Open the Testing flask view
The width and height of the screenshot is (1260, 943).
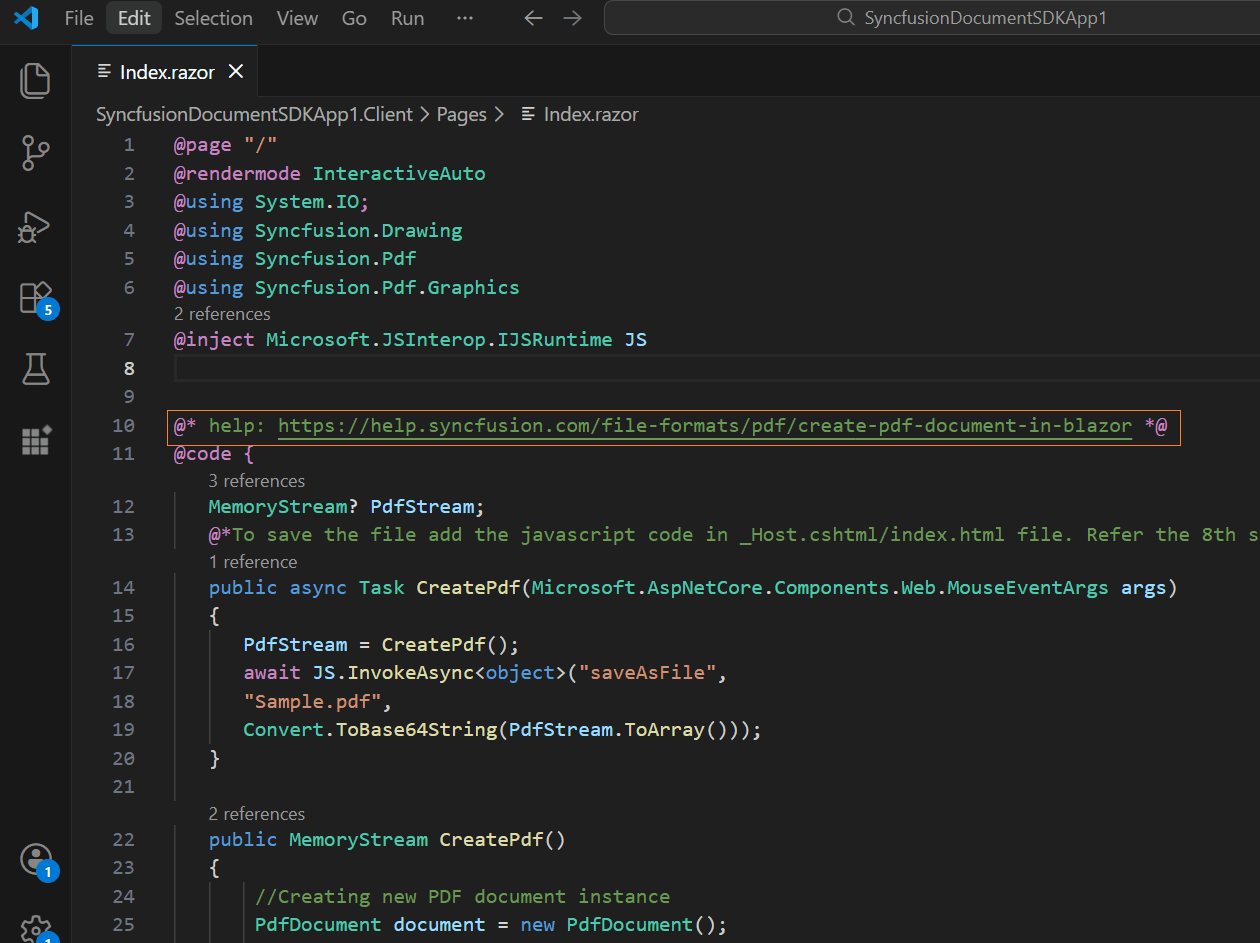[35, 369]
